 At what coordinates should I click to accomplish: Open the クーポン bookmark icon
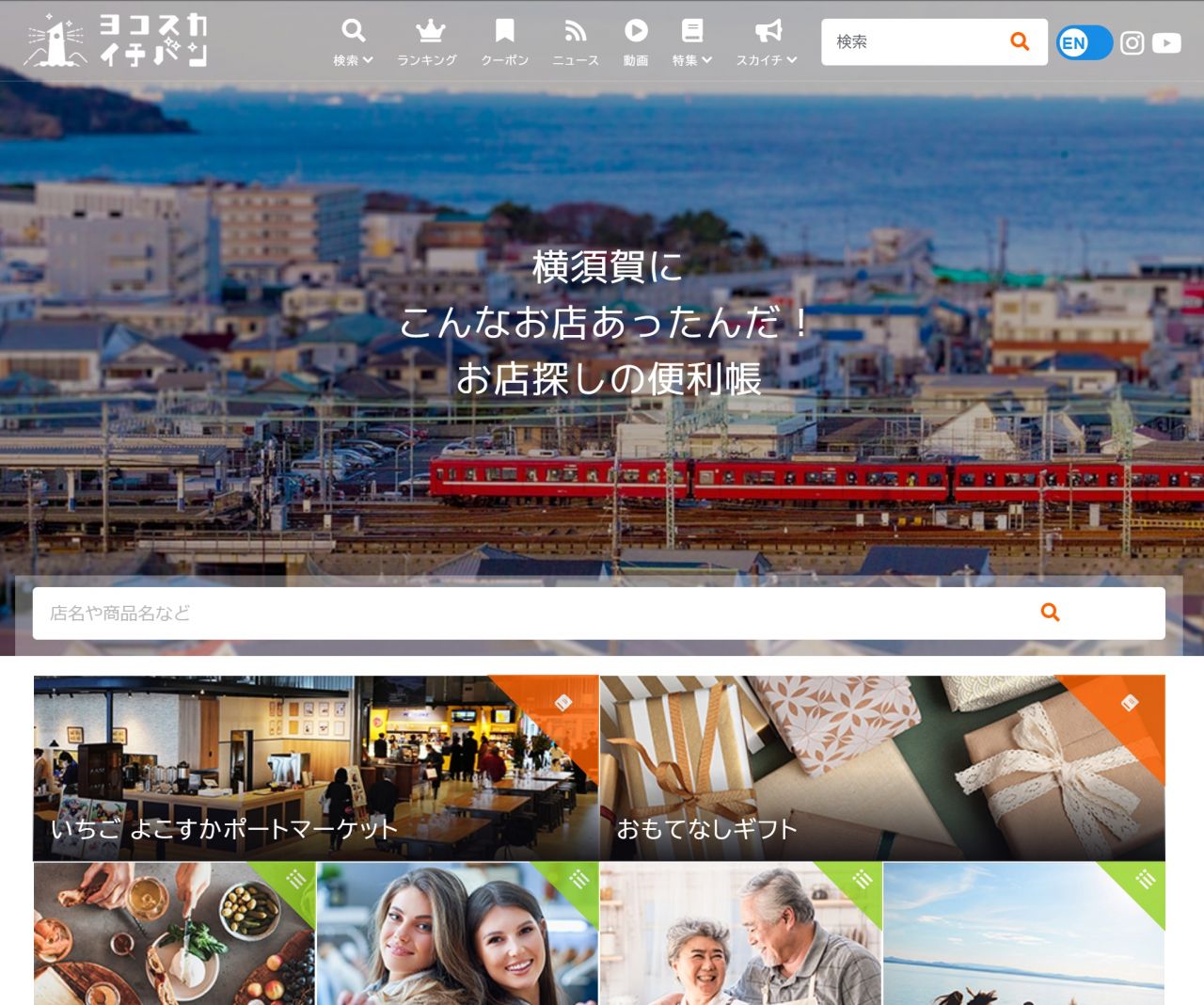coord(504,31)
